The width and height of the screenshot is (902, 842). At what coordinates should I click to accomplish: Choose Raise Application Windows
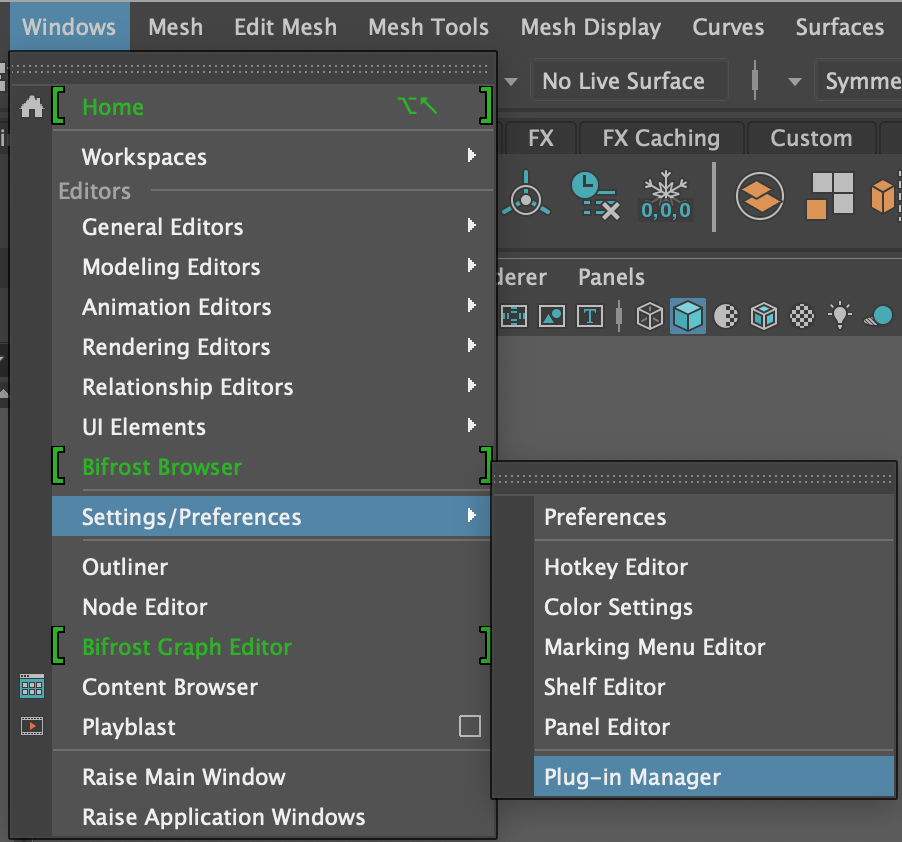(271, 817)
